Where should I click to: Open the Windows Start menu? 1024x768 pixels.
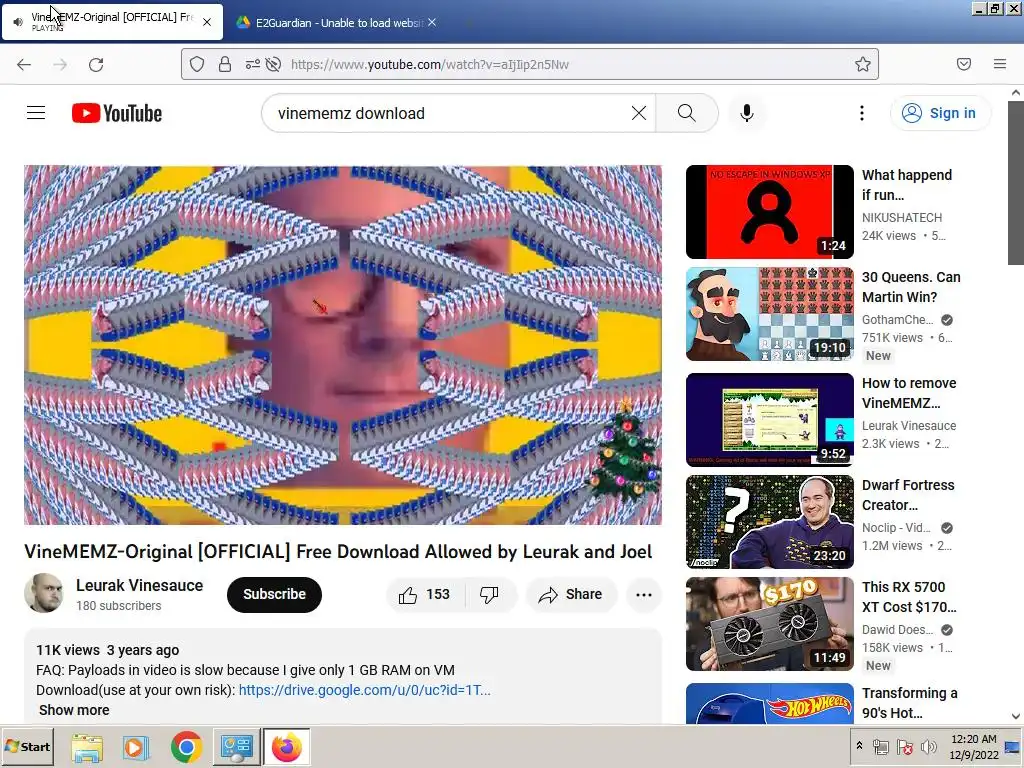27,746
